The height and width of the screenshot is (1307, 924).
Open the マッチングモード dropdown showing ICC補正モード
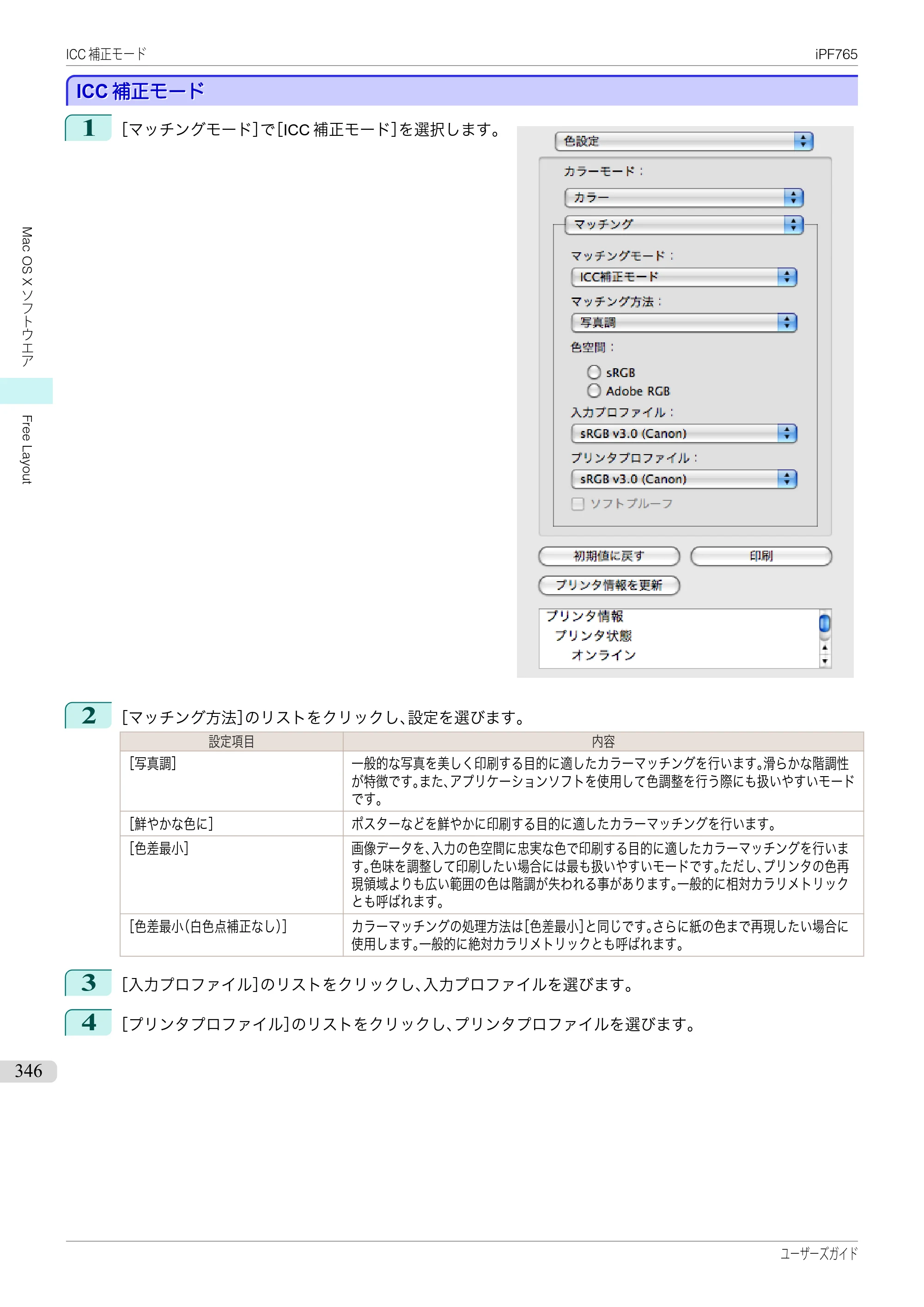pyautogui.click(x=684, y=277)
